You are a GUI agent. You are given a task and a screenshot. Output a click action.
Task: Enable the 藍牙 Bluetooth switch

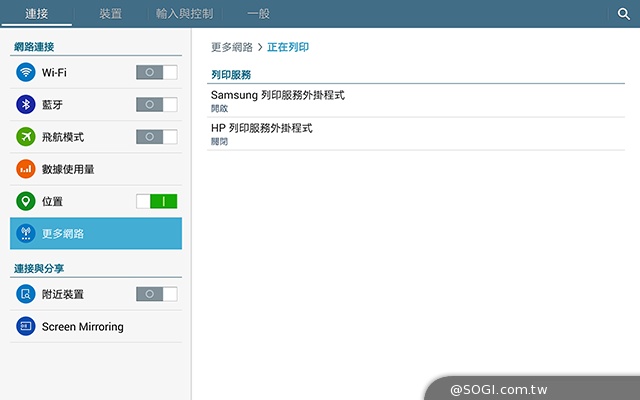[157, 104]
